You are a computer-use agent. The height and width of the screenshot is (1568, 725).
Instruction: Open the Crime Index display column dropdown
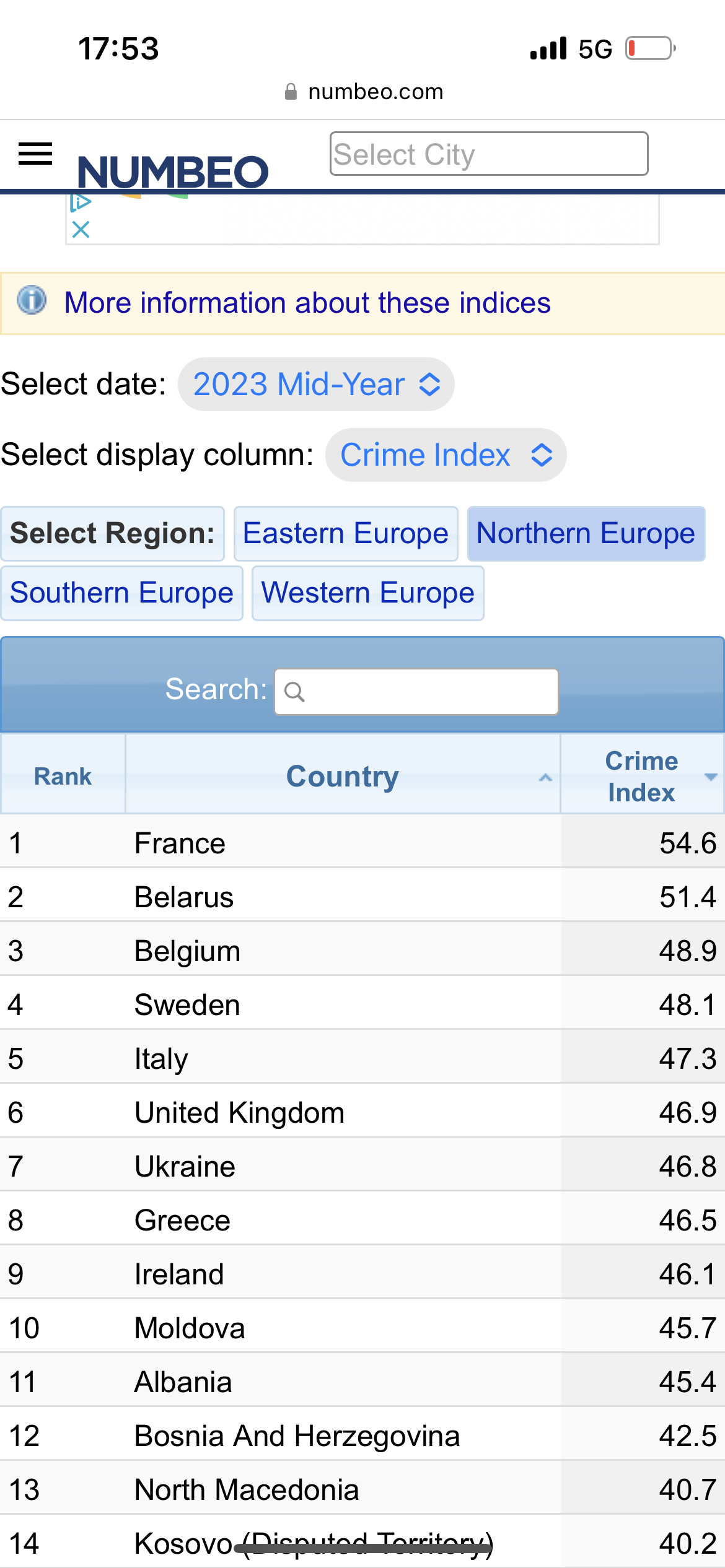pyautogui.click(x=446, y=455)
